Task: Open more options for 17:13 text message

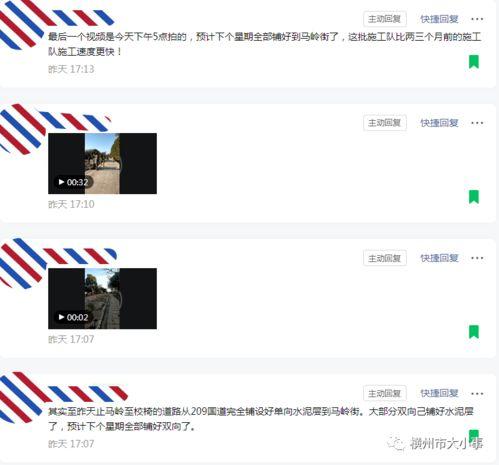Action: [x=477, y=19]
